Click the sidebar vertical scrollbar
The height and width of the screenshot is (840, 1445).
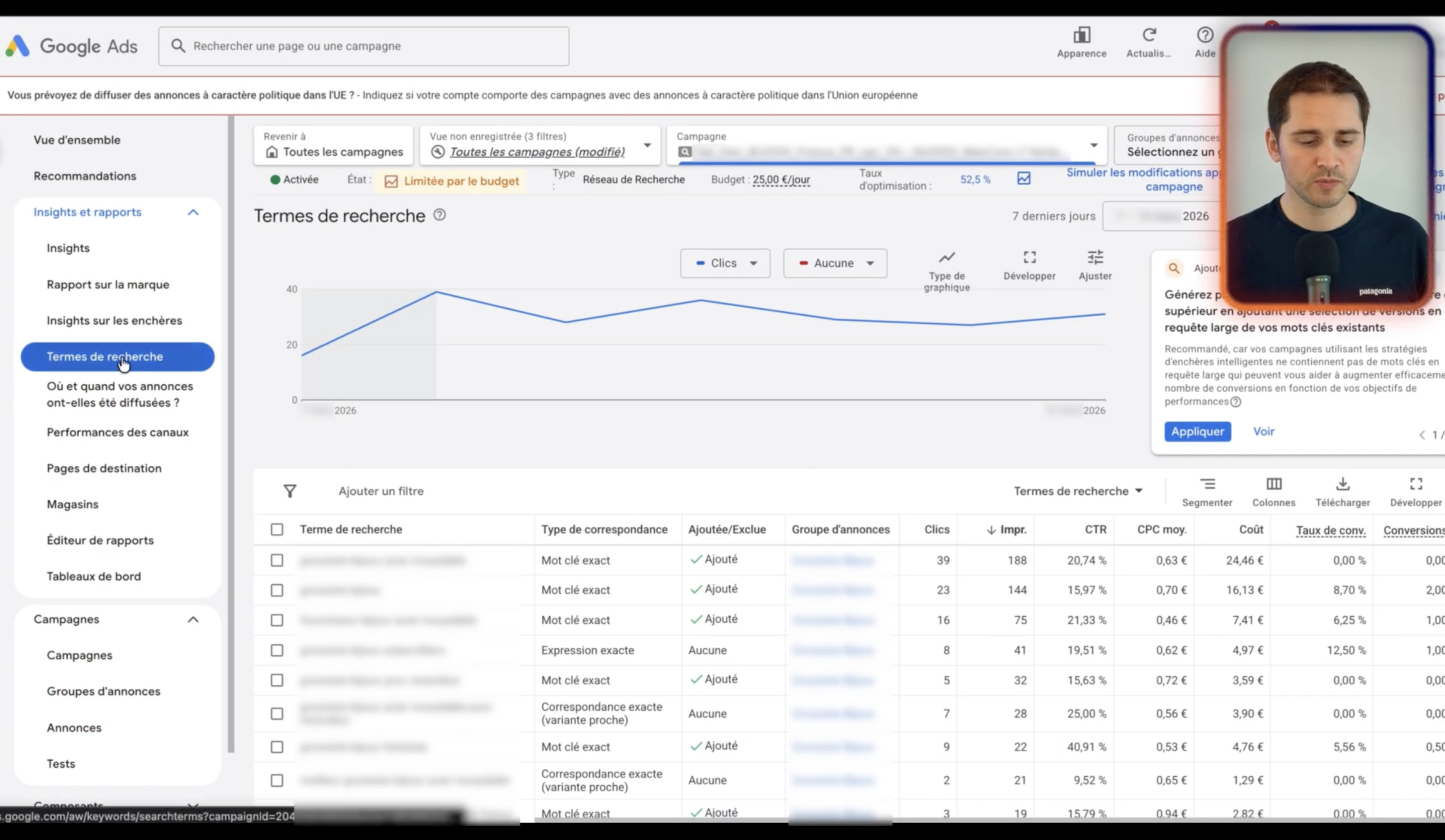click(x=231, y=434)
